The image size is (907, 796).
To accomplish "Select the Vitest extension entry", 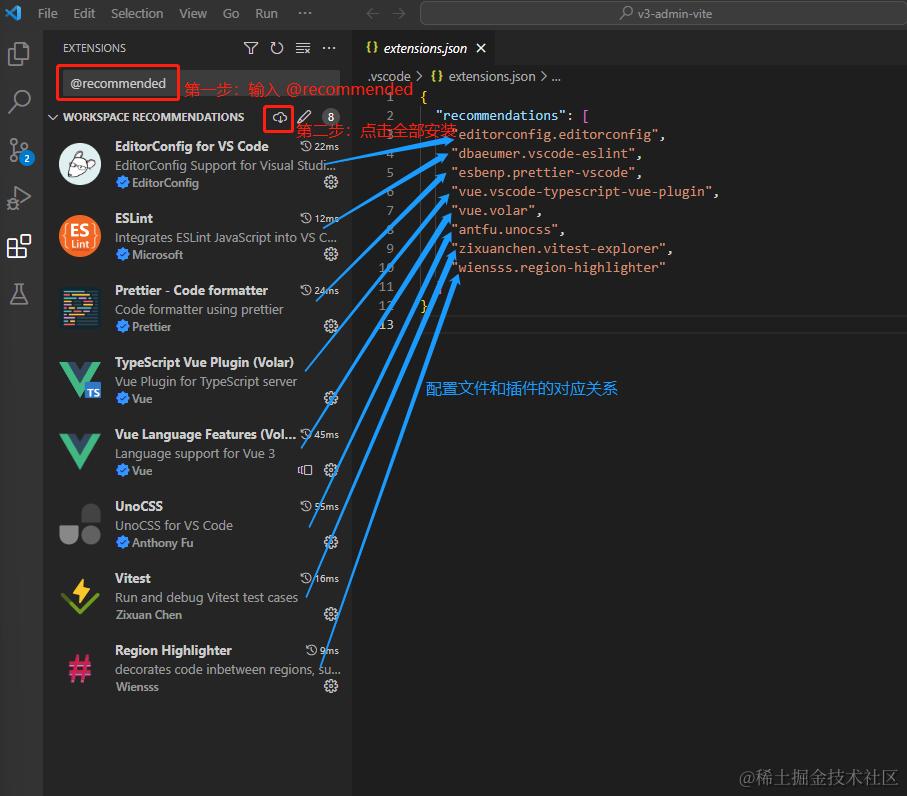I will point(198,596).
